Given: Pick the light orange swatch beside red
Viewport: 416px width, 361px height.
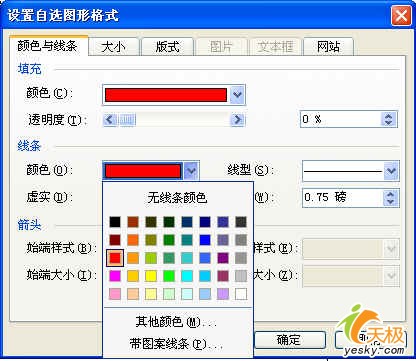Looking at the screenshot, I should tap(133, 258).
